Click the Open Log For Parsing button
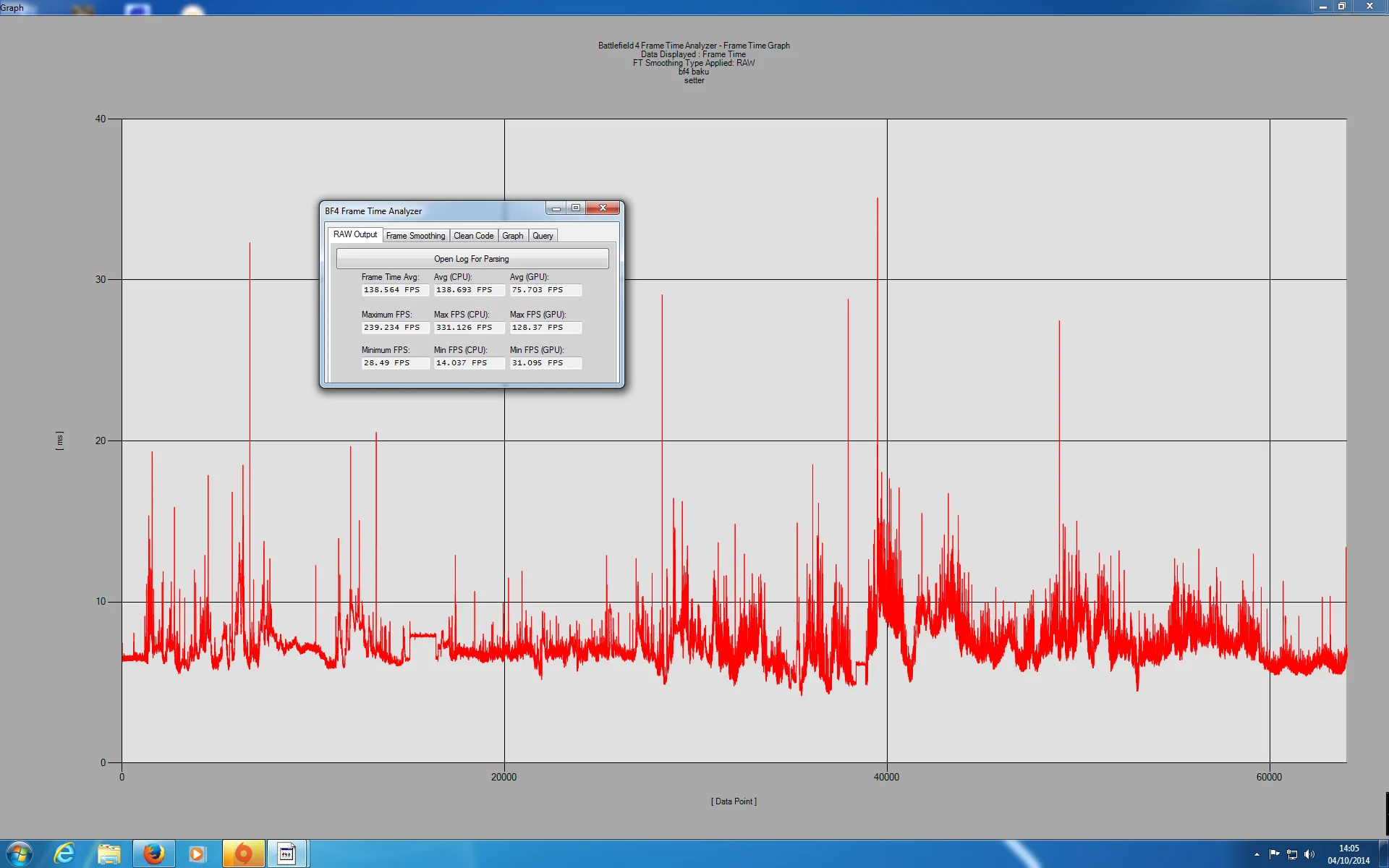The image size is (1389, 868). tap(472, 259)
